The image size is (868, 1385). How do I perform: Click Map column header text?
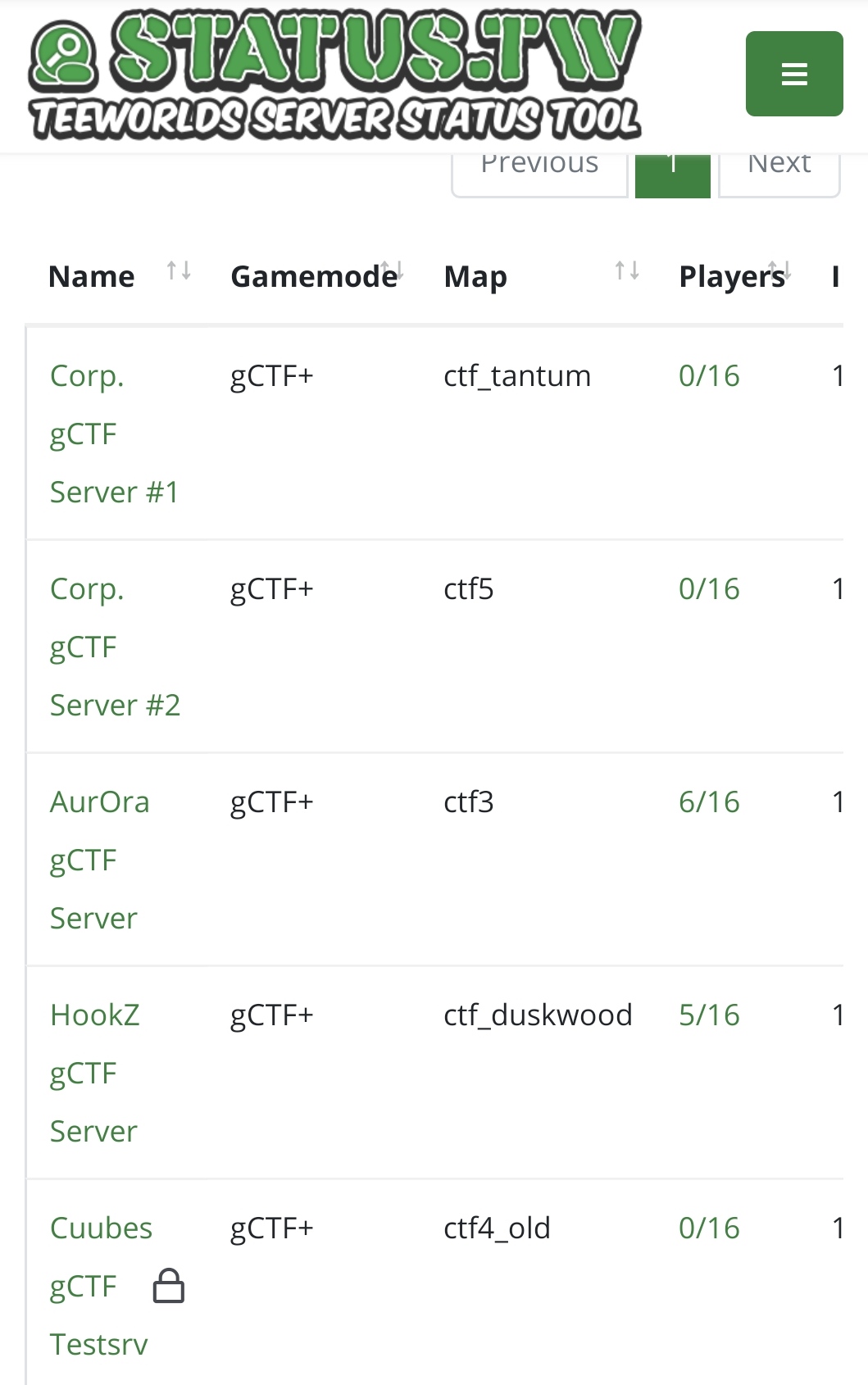coord(475,277)
